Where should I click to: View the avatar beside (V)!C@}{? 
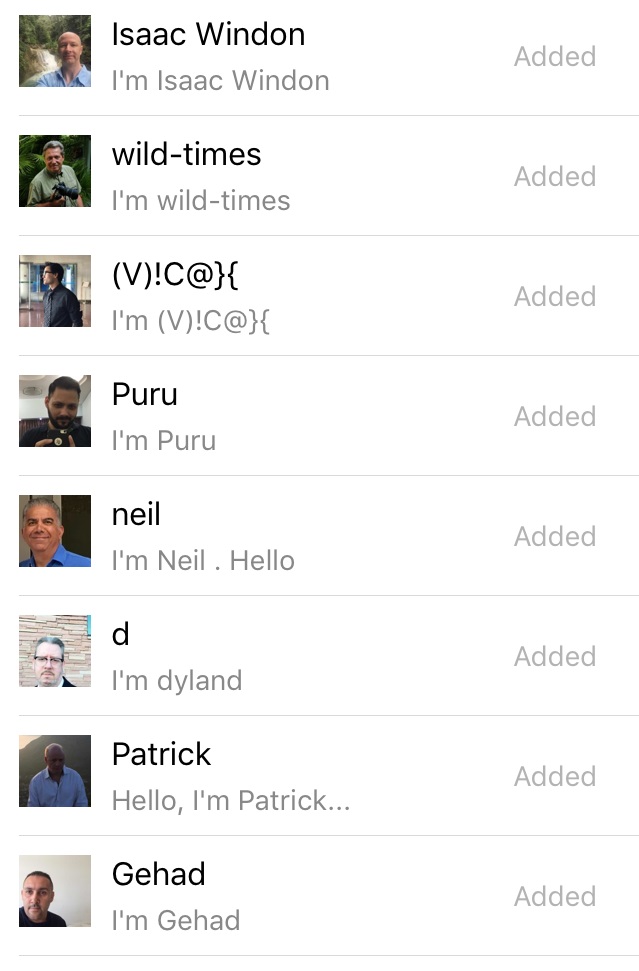55,291
